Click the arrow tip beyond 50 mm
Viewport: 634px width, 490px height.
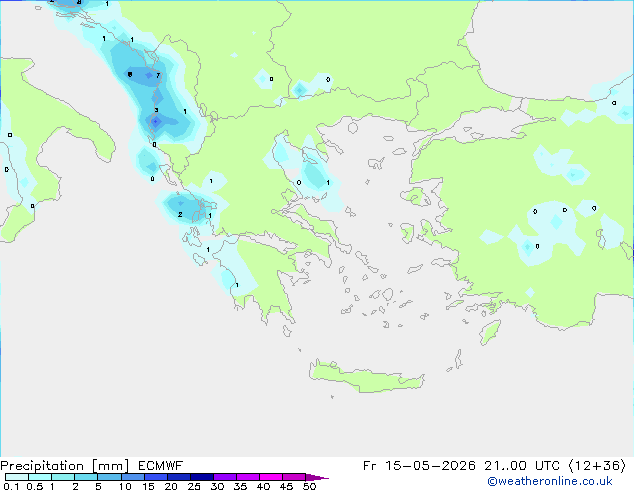317,477
